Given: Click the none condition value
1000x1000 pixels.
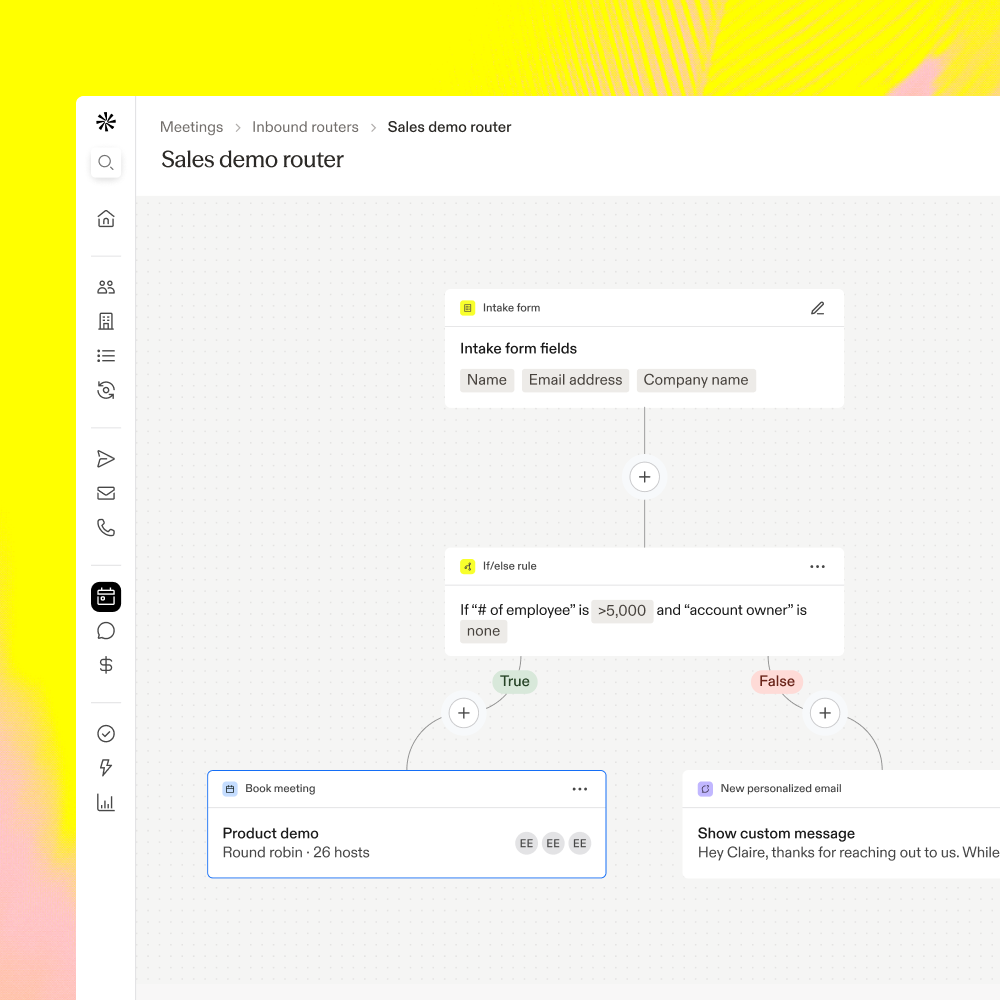Looking at the screenshot, I should [x=483, y=631].
